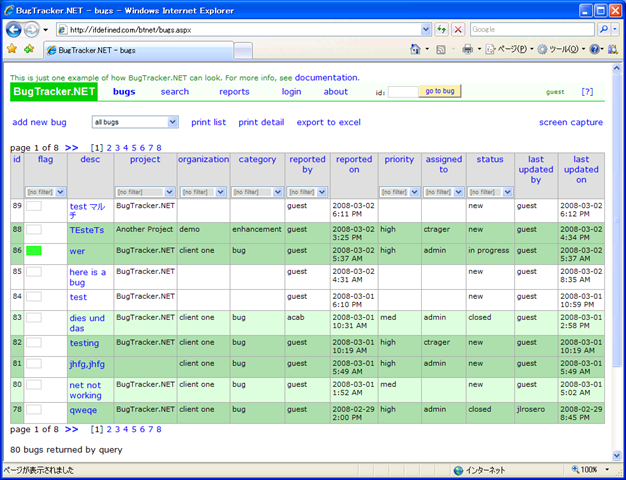This screenshot has height=480, width=626.
Task: Open the Tools (ツール) menu
Action: pos(561,50)
